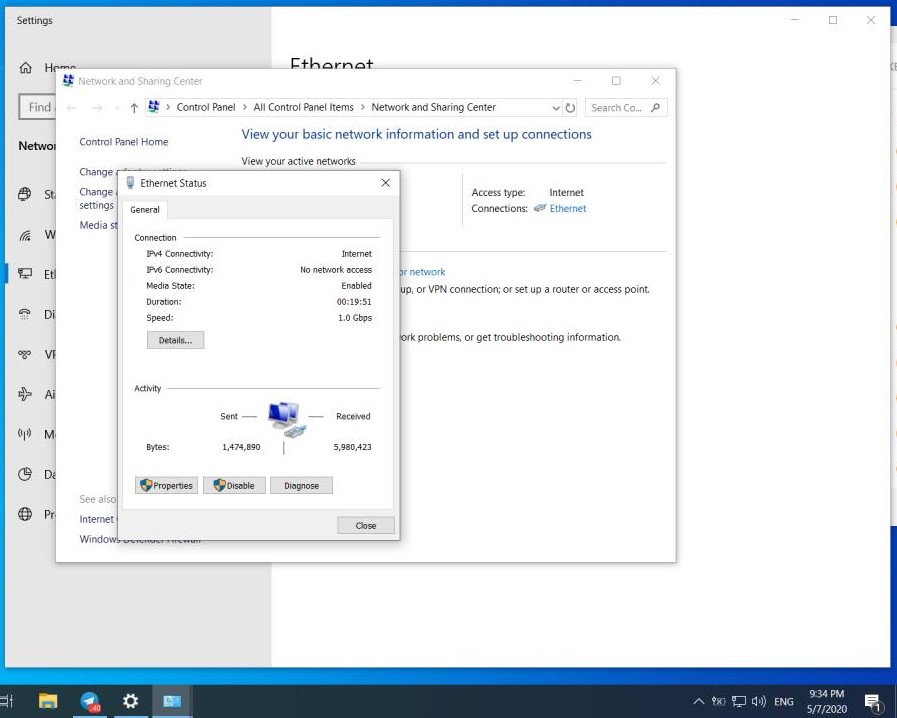Click the Up arrow in Network and Sharing Center

(134, 108)
